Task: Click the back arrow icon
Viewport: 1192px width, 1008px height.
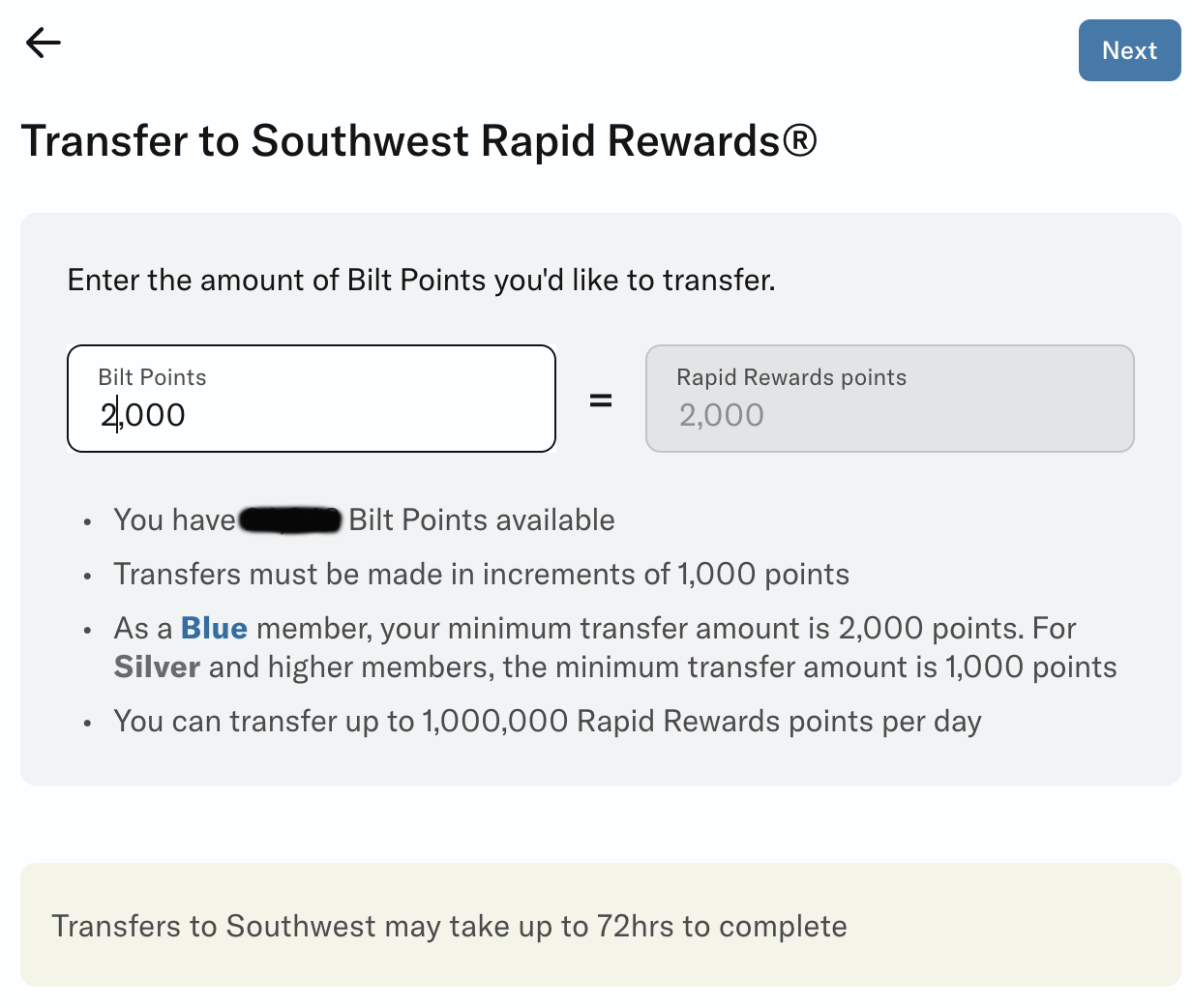Action: [44, 43]
